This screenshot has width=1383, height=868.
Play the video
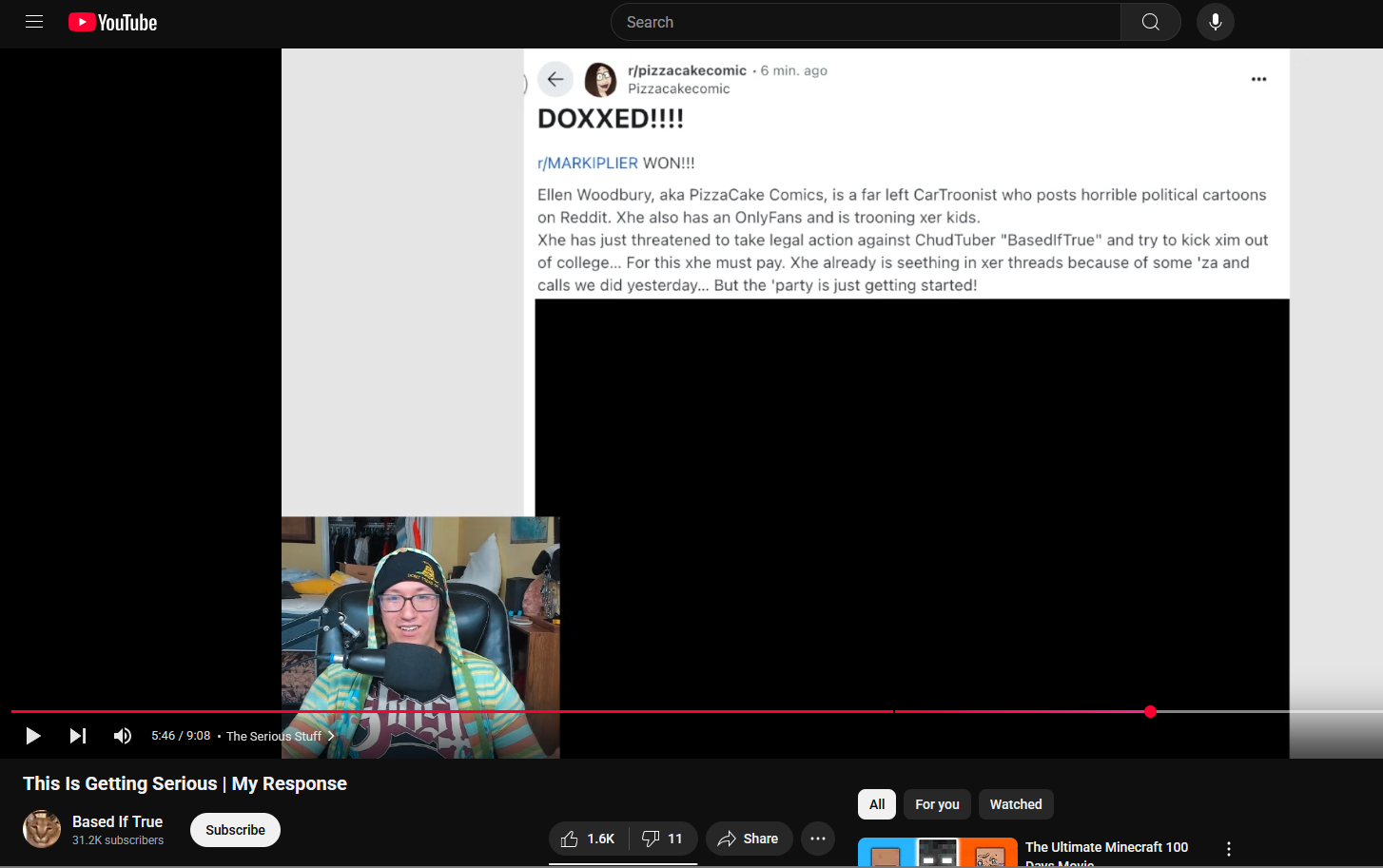tap(33, 736)
